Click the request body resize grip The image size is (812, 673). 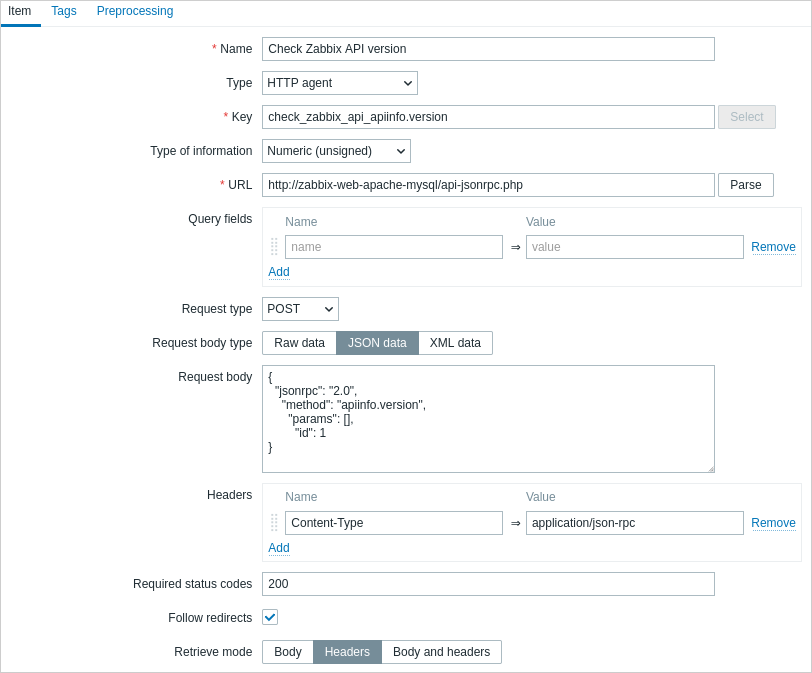tap(711, 469)
